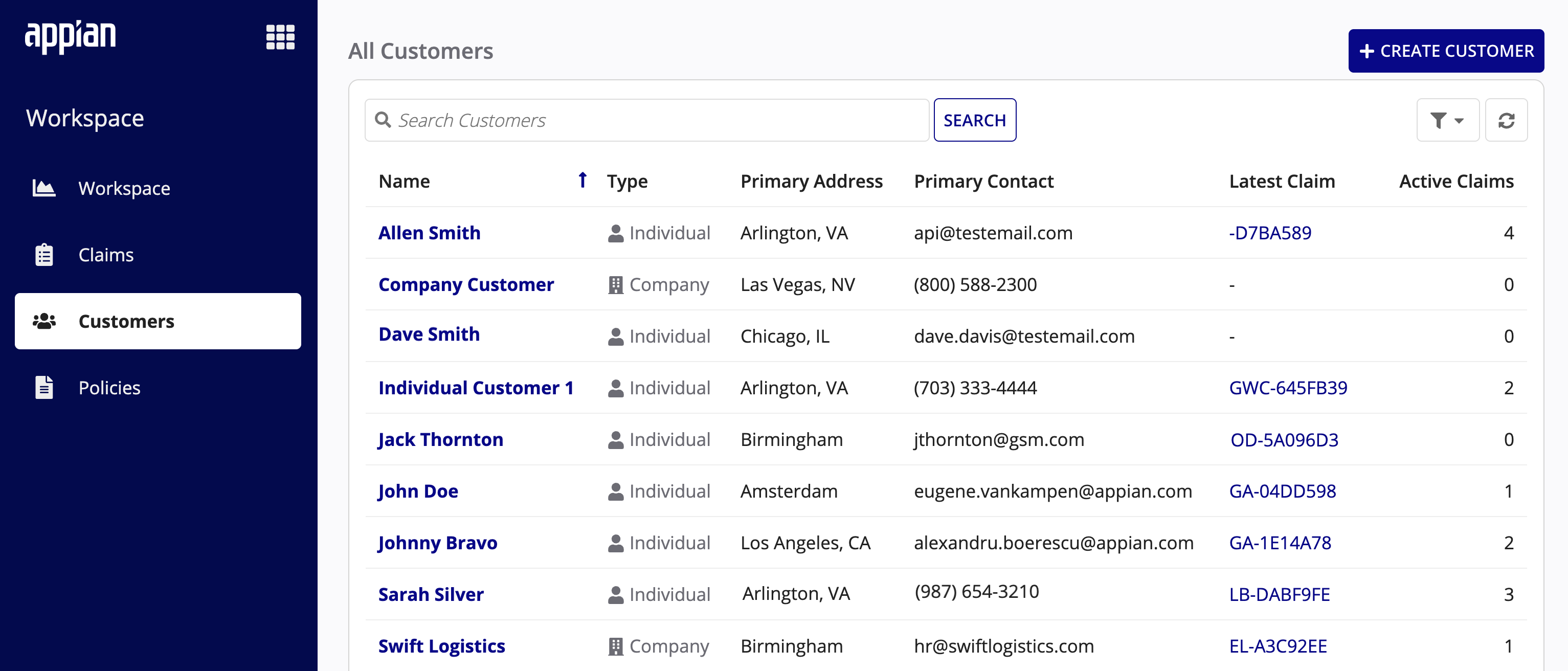Select the Customers sidebar item

point(158,321)
